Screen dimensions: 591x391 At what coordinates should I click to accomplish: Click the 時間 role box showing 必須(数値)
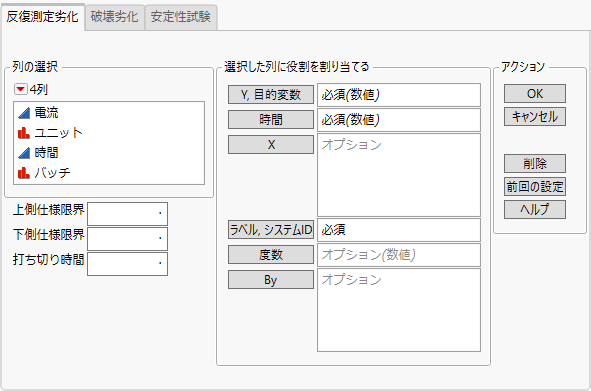click(x=399, y=120)
